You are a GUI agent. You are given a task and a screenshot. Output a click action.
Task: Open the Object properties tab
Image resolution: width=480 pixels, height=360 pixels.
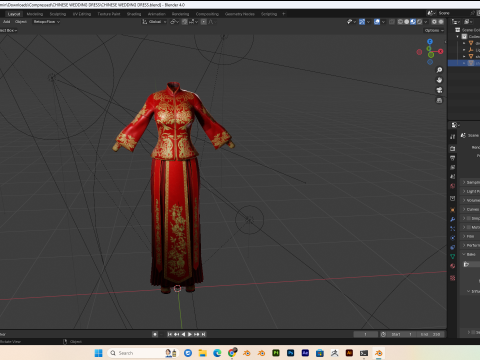coord(452,210)
